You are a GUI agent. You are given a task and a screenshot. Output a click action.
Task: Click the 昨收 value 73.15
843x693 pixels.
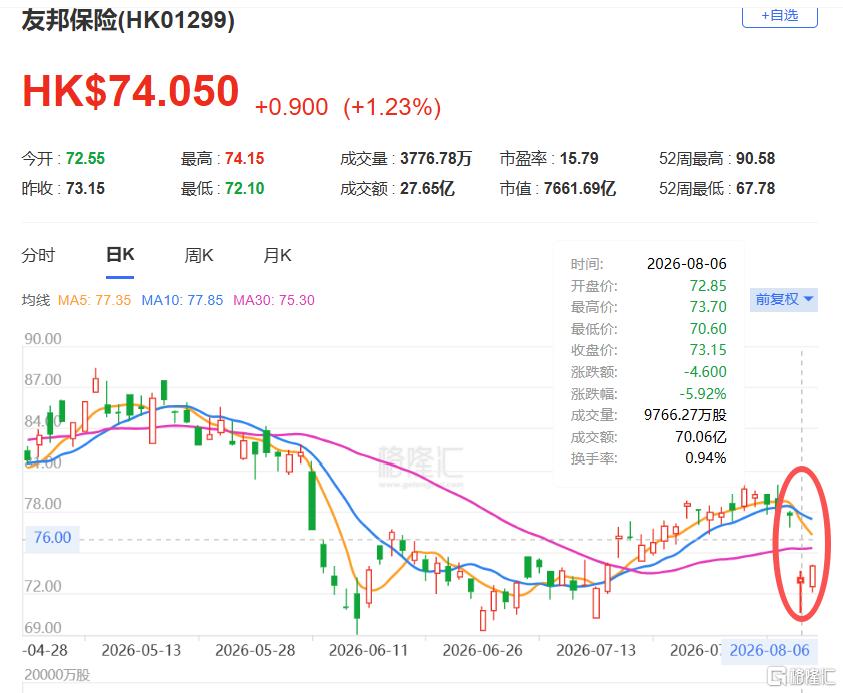85,189
